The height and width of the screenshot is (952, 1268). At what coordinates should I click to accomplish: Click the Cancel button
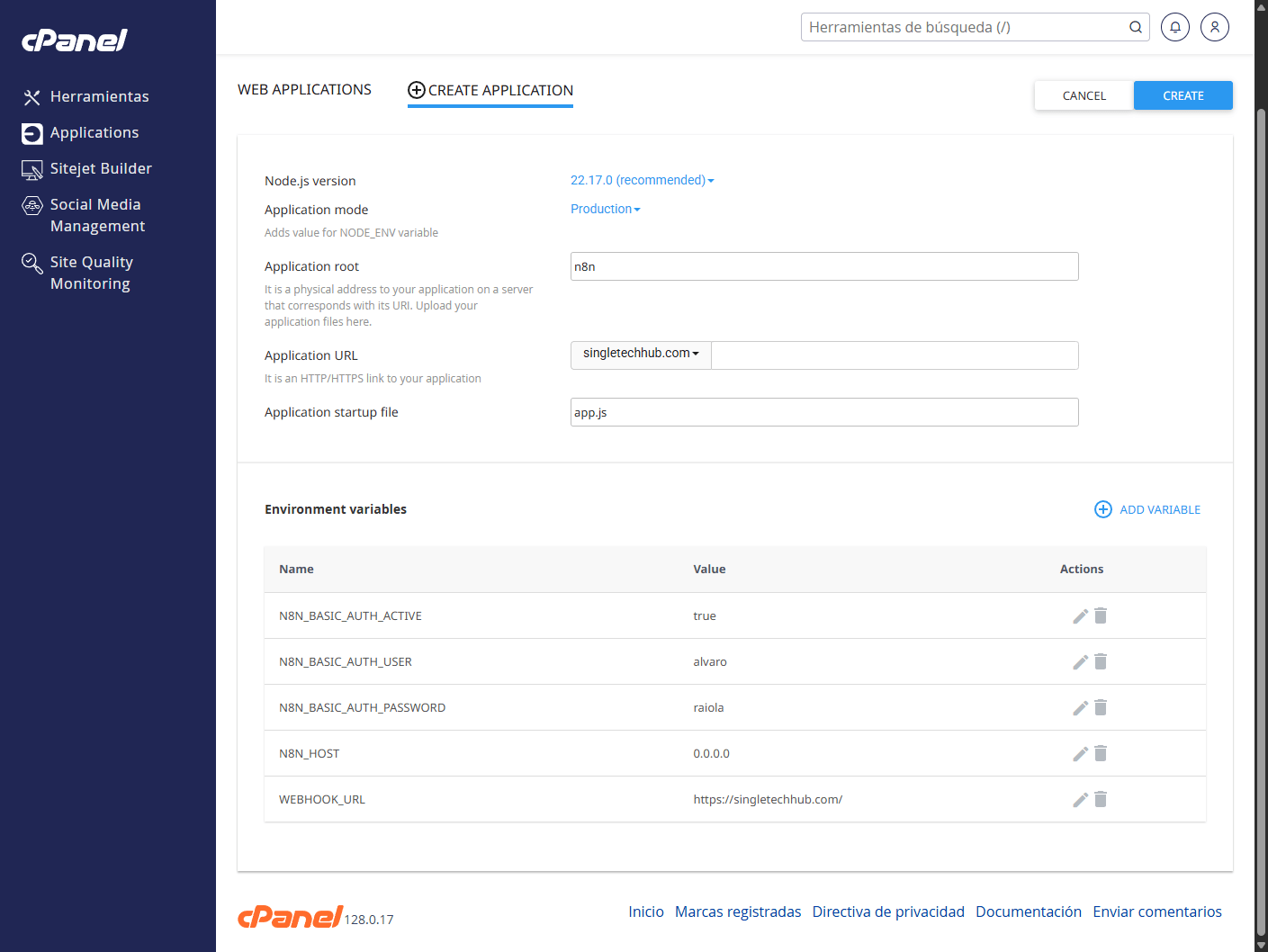(x=1084, y=95)
